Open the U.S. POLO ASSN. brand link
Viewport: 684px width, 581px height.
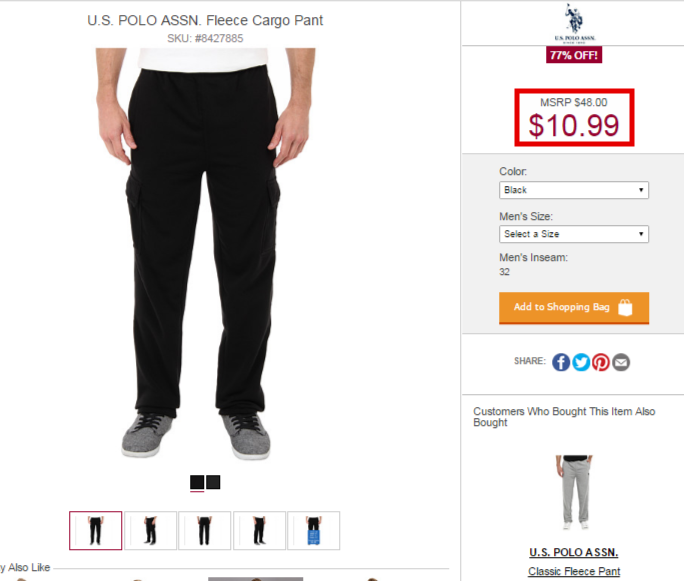pyautogui.click(x=574, y=552)
